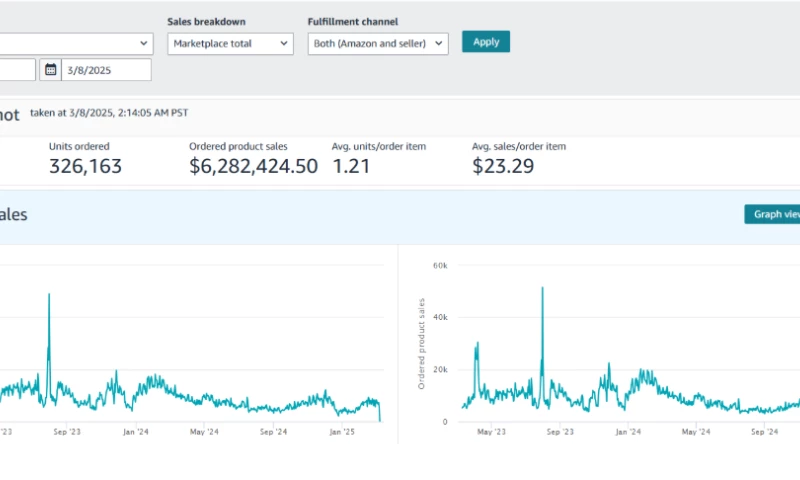Click the end date field showing 3/8/2025
This screenshot has height=480, width=800.
click(x=106, y=70)
